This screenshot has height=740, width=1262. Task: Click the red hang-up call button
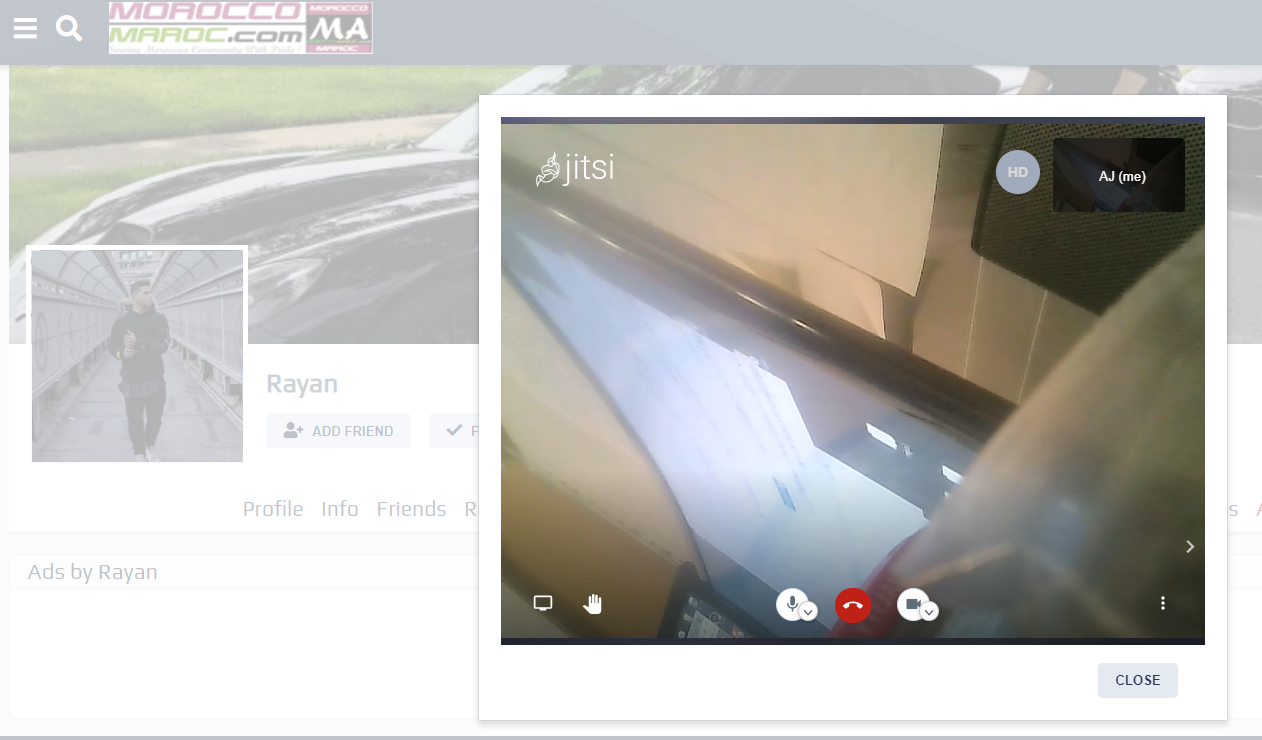point(853,605)
